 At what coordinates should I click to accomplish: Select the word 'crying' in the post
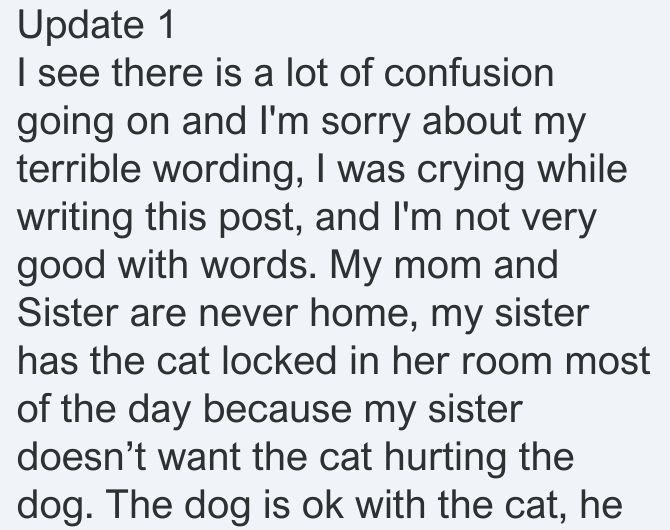click(x=470, y=172)
